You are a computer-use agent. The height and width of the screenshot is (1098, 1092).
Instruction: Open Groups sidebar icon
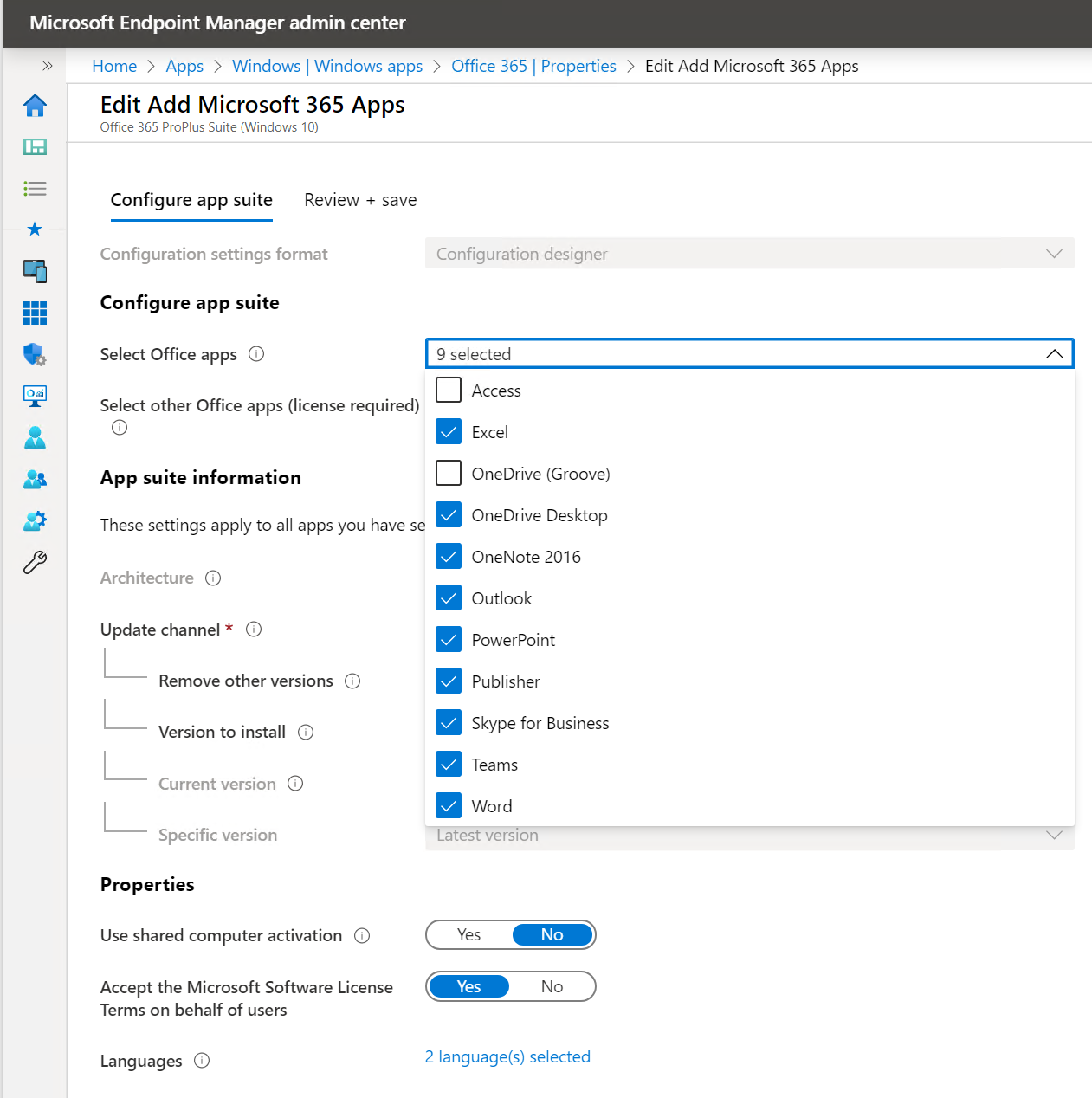35,479
